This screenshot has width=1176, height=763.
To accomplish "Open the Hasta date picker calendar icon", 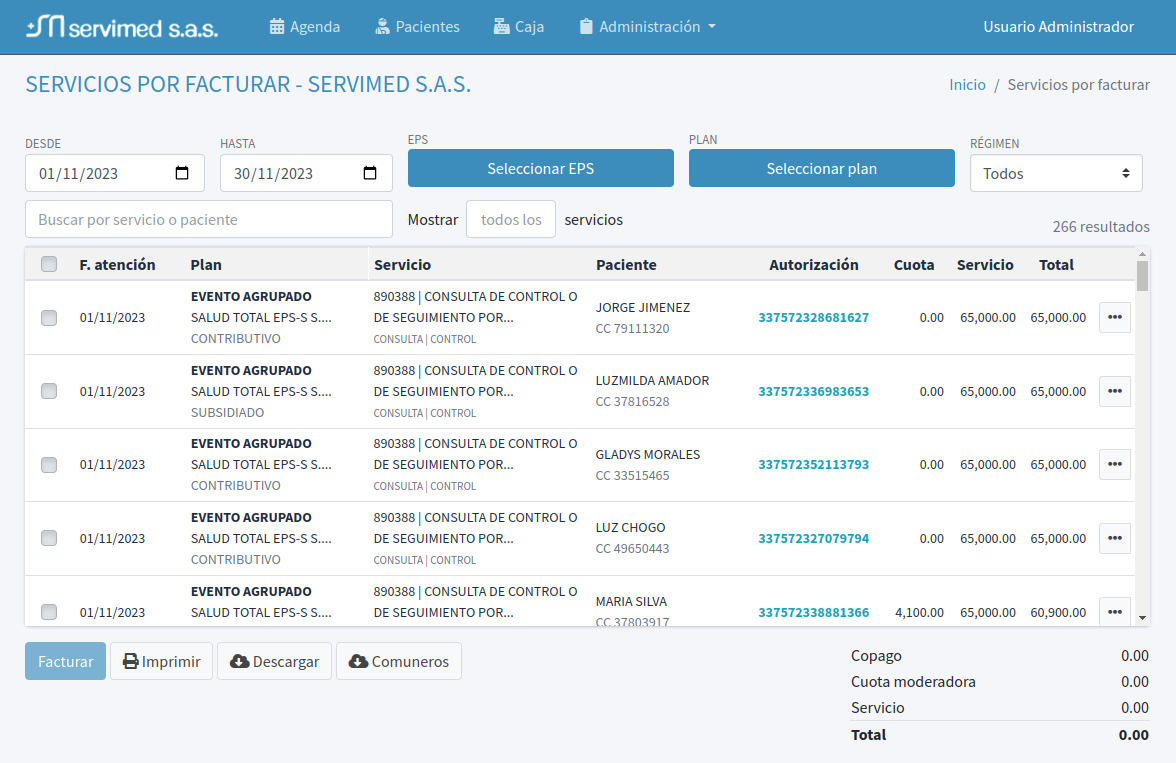I will (370, 173).
